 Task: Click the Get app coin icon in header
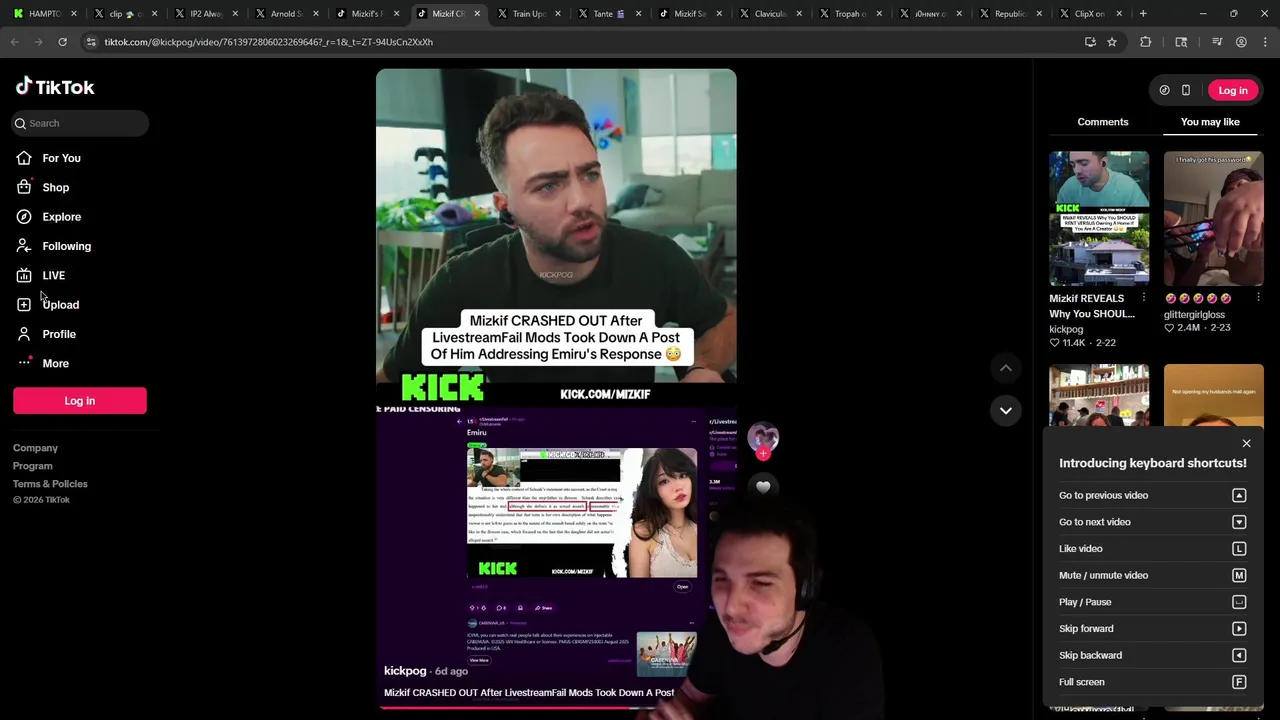[x=1164, y=90]
